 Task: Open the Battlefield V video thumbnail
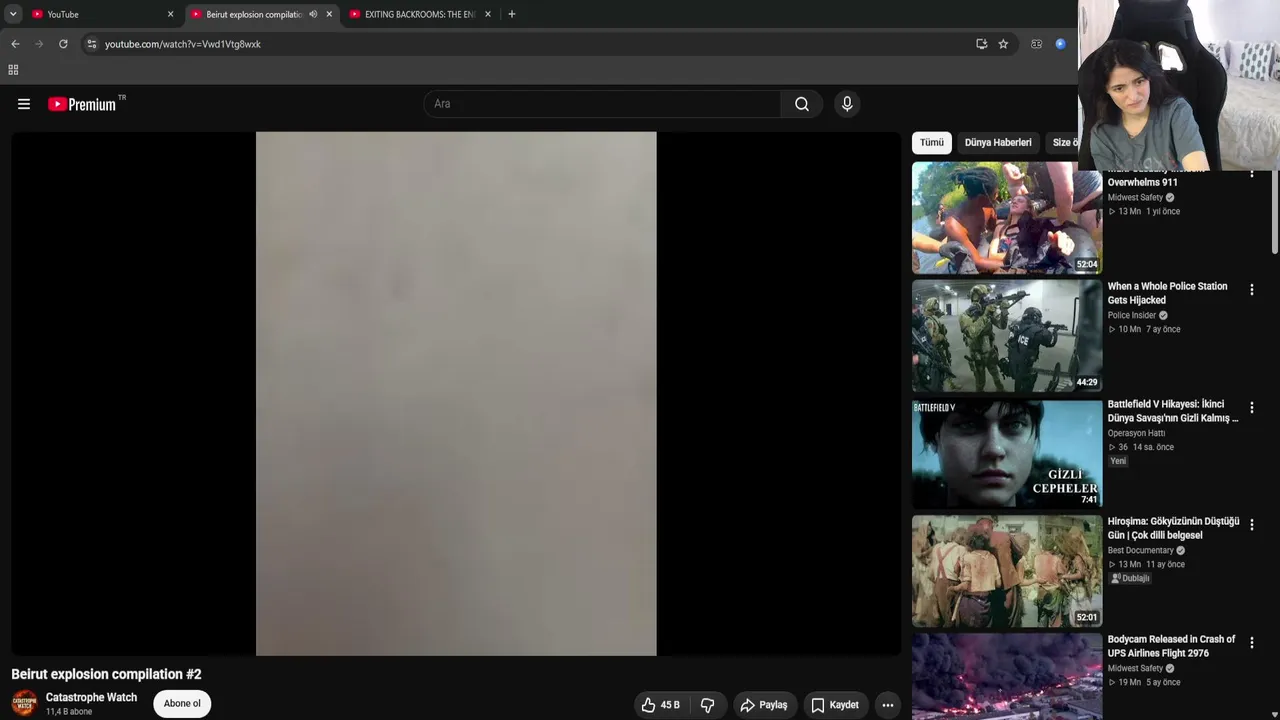point(1007,454)
